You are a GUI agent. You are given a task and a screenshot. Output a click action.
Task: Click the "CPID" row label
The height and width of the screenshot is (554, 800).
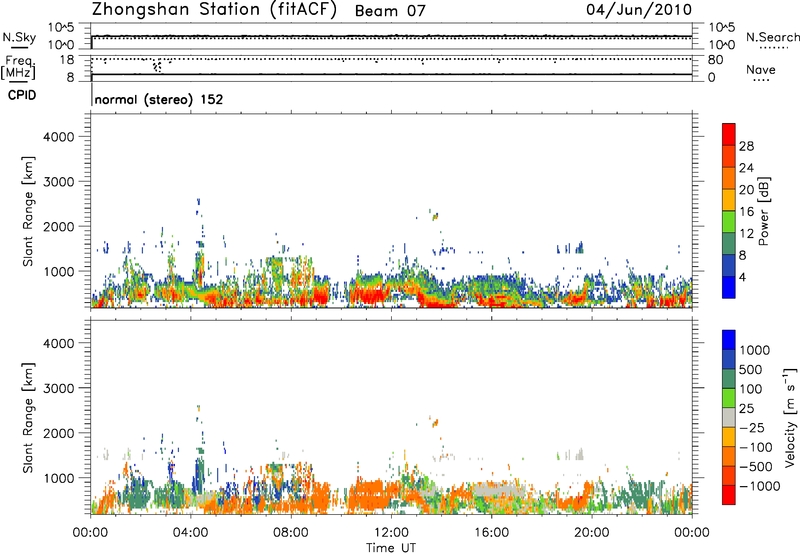[x=22, y=95]
